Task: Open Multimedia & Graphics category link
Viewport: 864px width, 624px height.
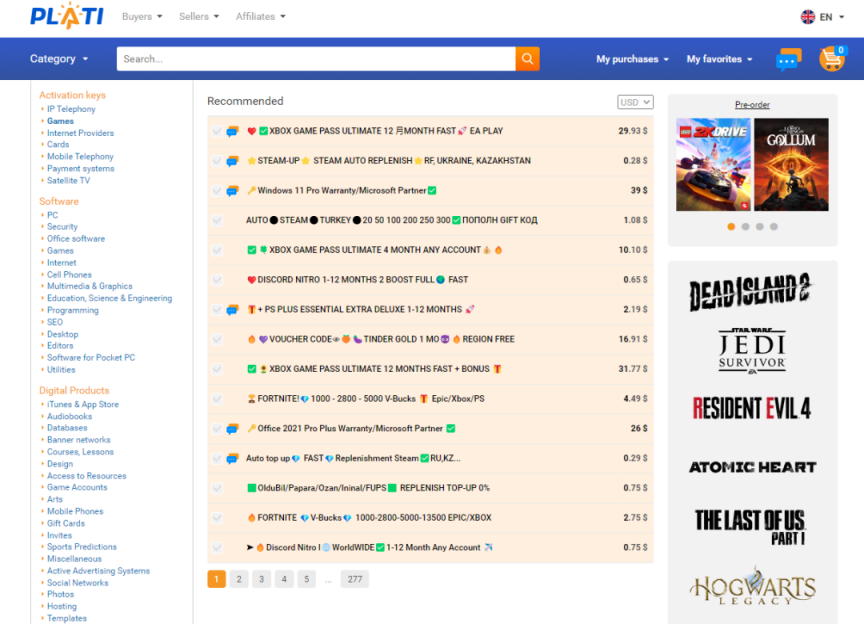Action: tap(89, 286)
